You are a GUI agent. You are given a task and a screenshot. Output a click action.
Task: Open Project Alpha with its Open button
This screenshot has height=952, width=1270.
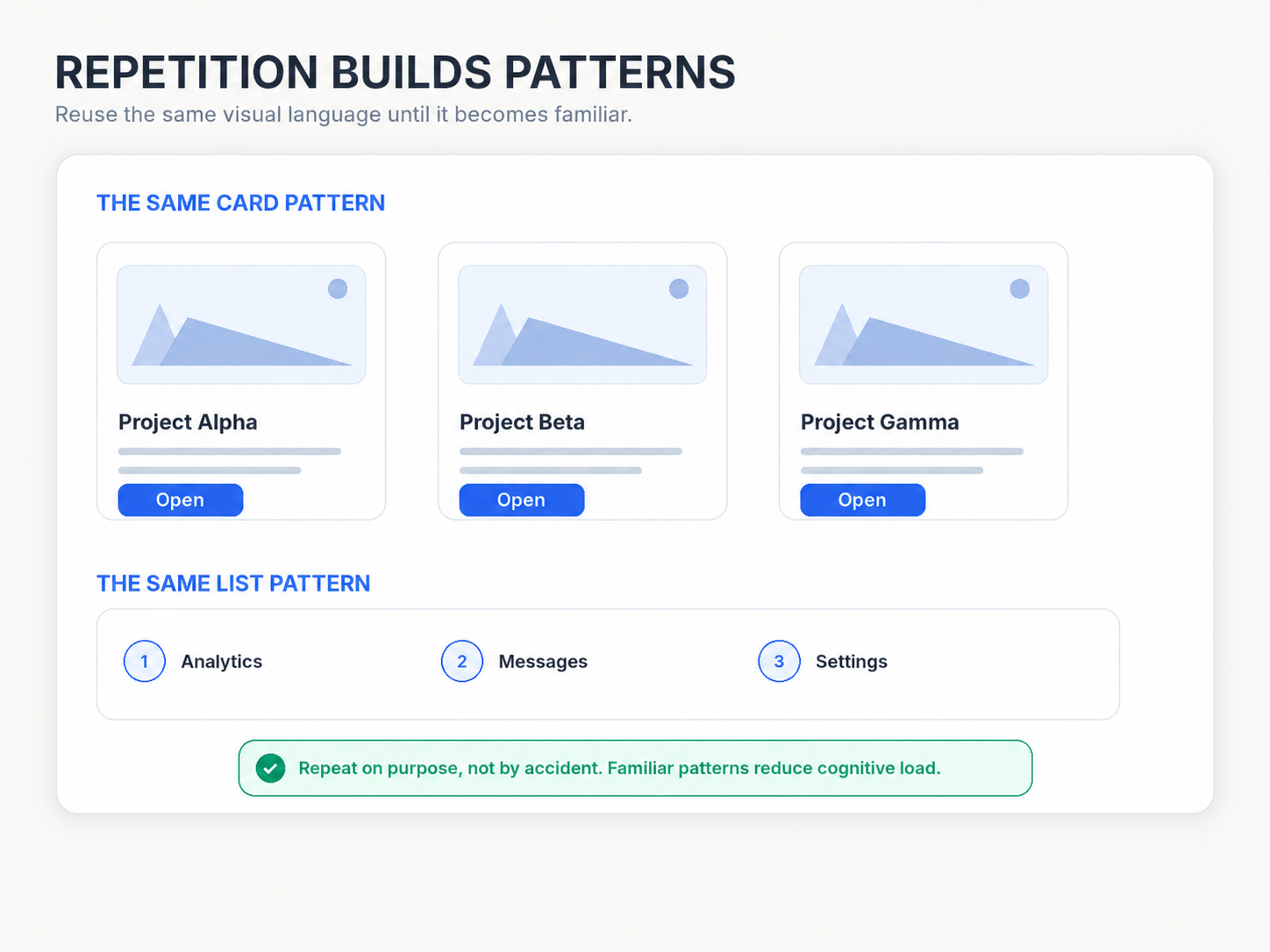click(x=181, y=500)
